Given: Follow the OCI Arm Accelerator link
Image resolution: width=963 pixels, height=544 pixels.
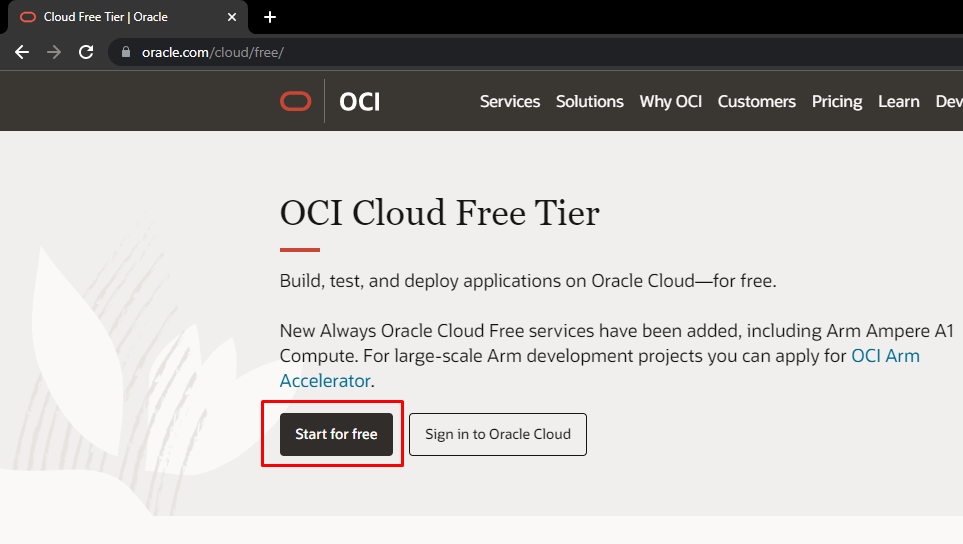Looking at the screenshot, I should (885, 356).
